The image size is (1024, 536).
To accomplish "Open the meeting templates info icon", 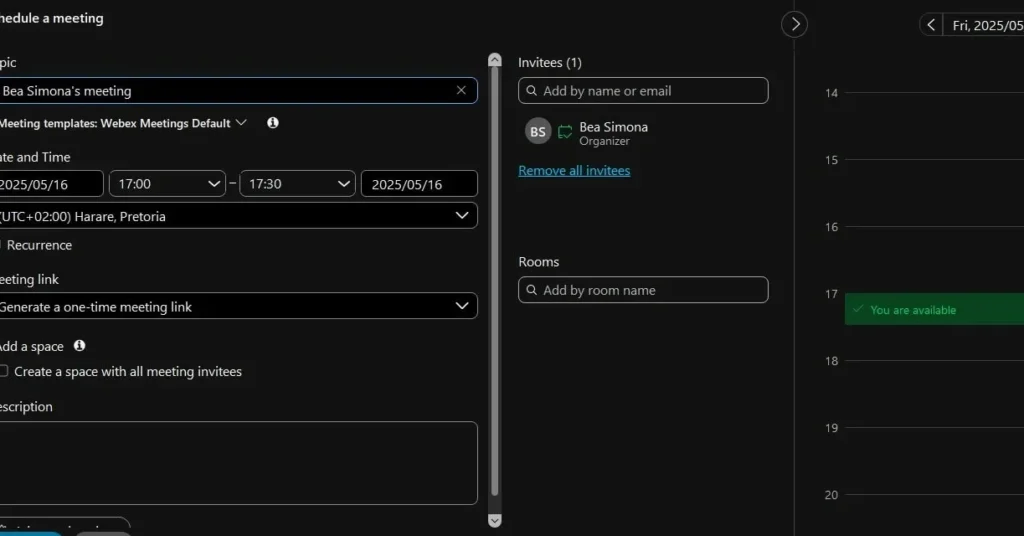I will (273, 123).
